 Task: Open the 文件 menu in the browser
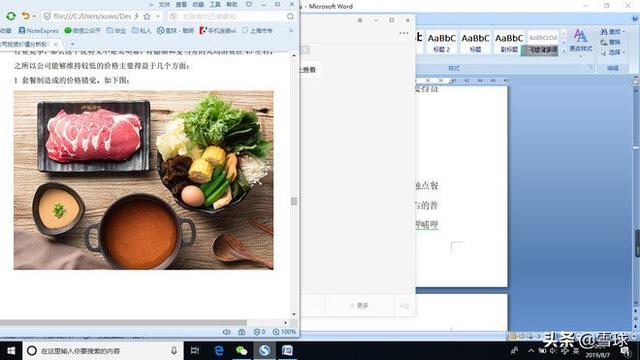click(x=164, y=4)
